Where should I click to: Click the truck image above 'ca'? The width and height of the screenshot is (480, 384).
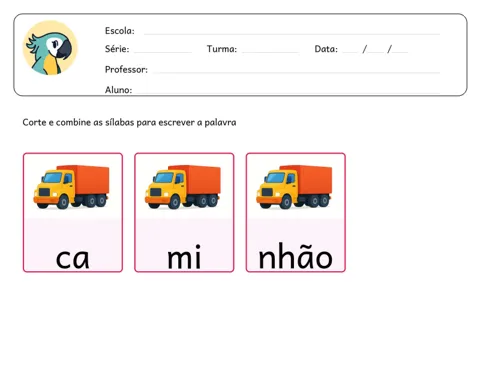[x=71, y=187]
